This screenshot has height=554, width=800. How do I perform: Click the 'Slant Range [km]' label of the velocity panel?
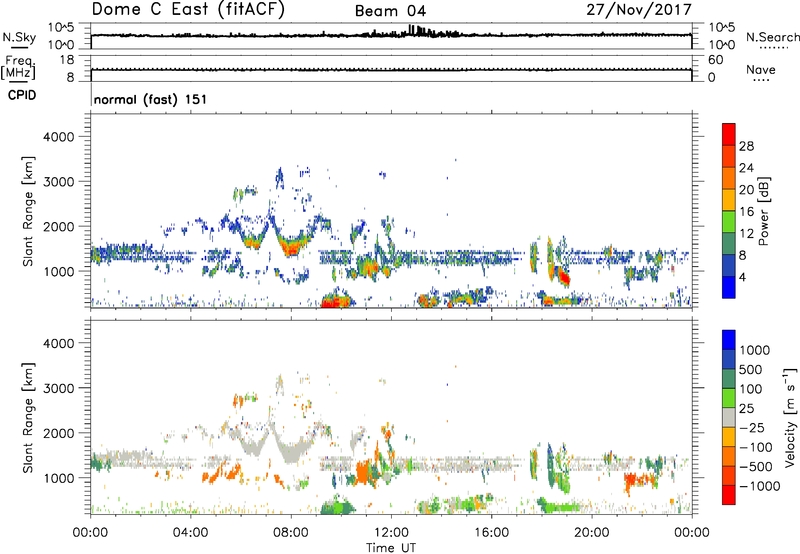[28, 418]
